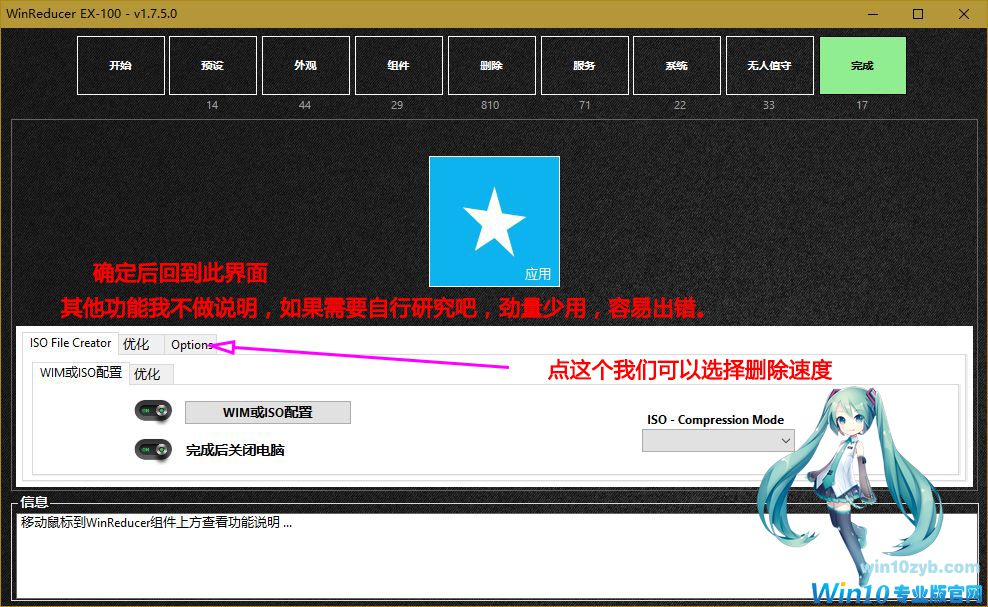Open the 系统 system tile
988x607 pixels.
point(676,66)
